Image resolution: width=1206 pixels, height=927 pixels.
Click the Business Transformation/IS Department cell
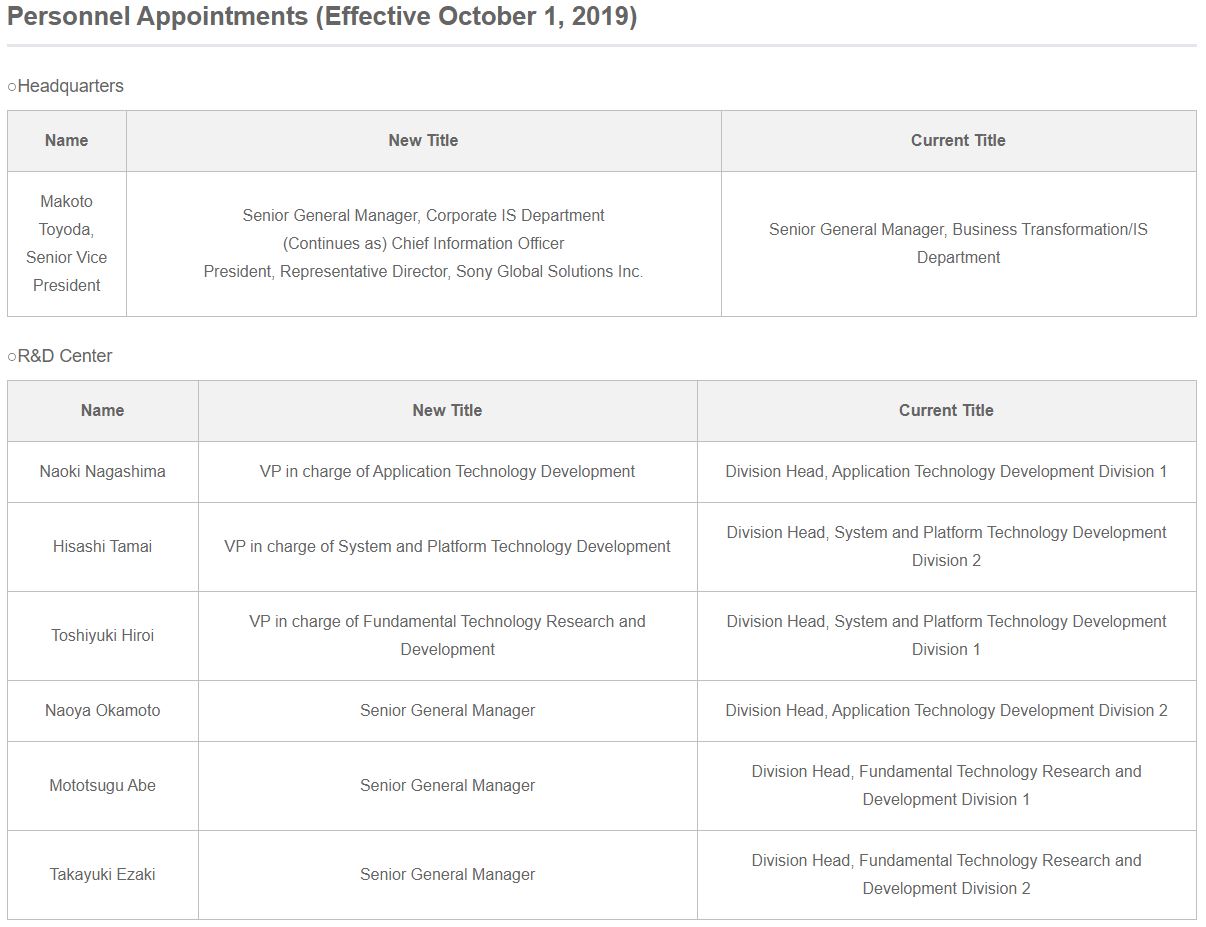click(958, 243)
